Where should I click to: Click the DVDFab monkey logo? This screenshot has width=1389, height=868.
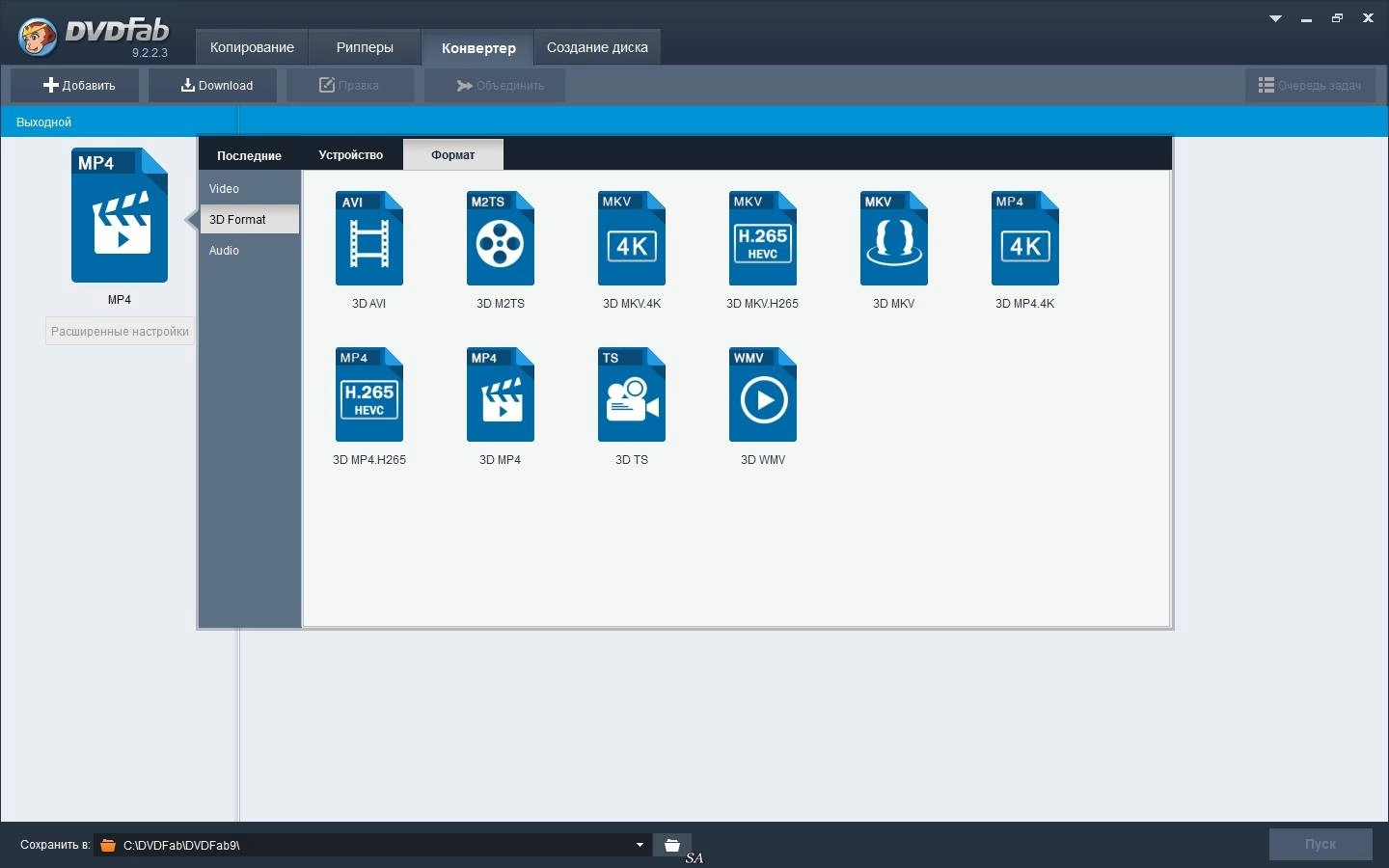[38, 37]
